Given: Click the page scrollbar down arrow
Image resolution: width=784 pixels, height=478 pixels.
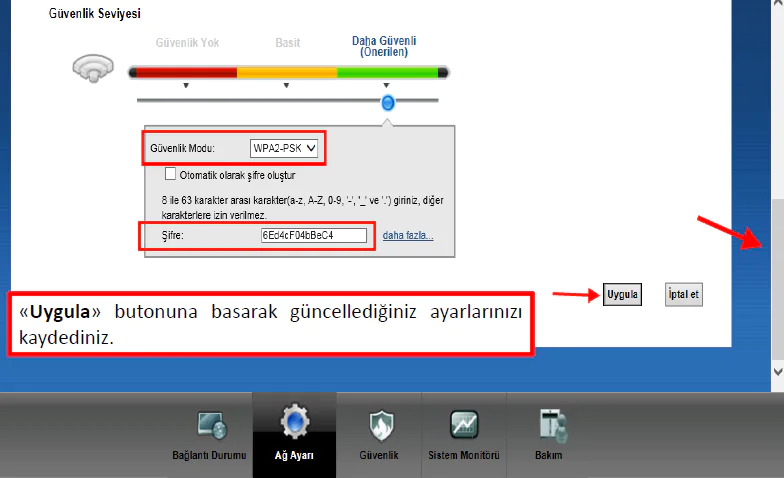Looking at the screenshot, I should [778, 372].
